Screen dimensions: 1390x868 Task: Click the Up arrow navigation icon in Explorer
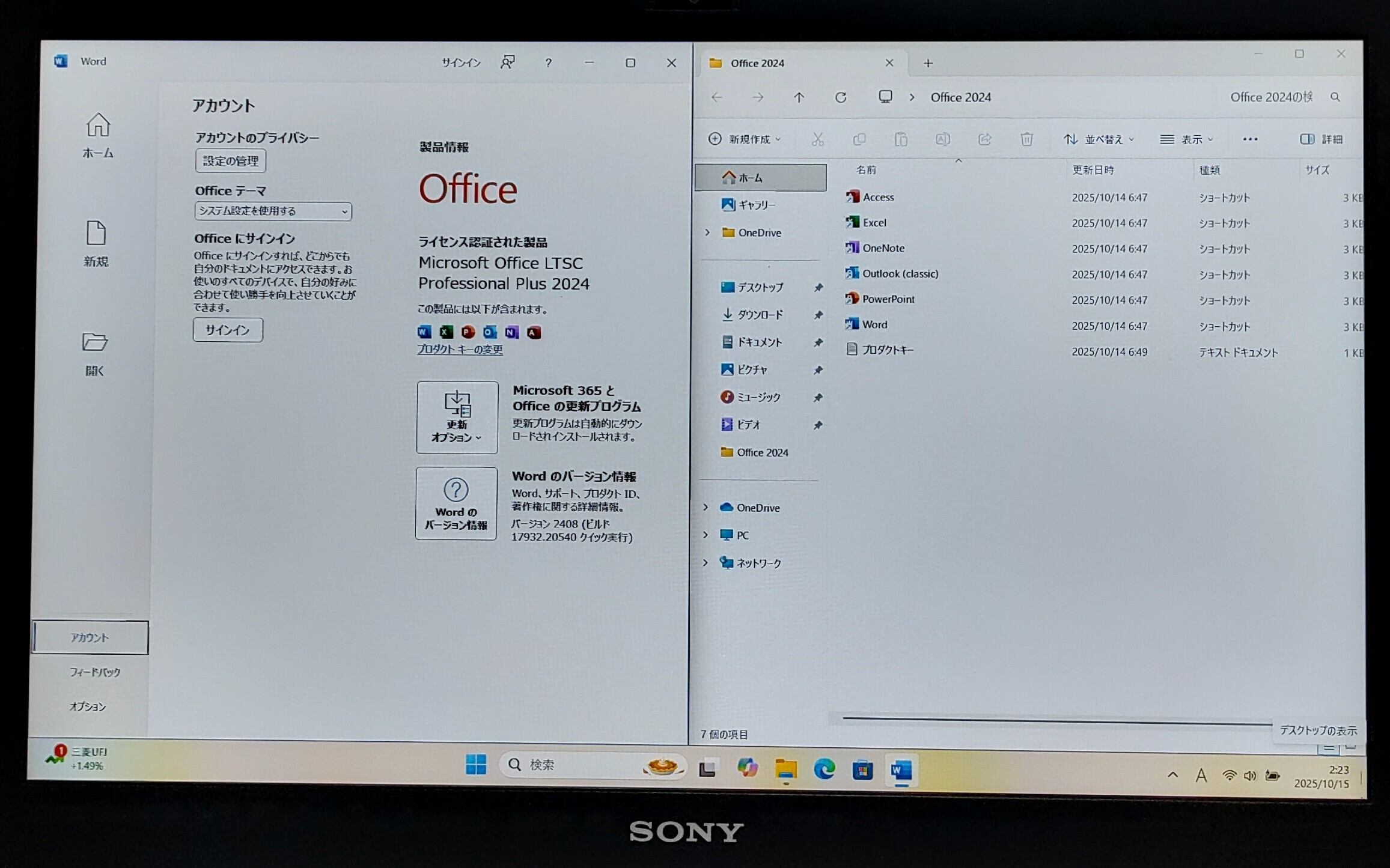point(799,97)
